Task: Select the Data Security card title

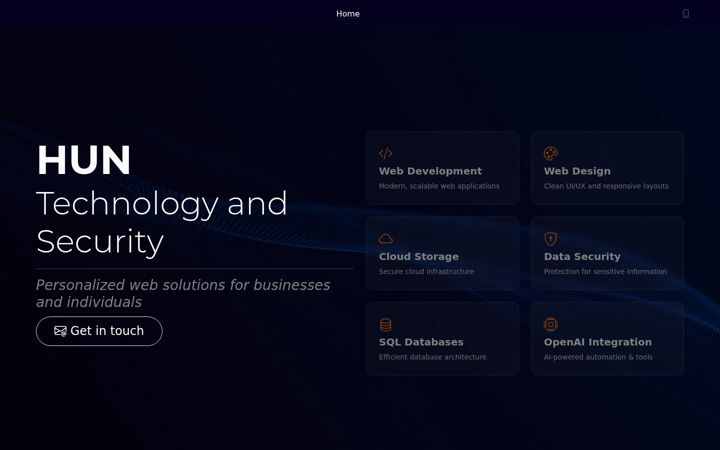Action: tap(582, 257)
